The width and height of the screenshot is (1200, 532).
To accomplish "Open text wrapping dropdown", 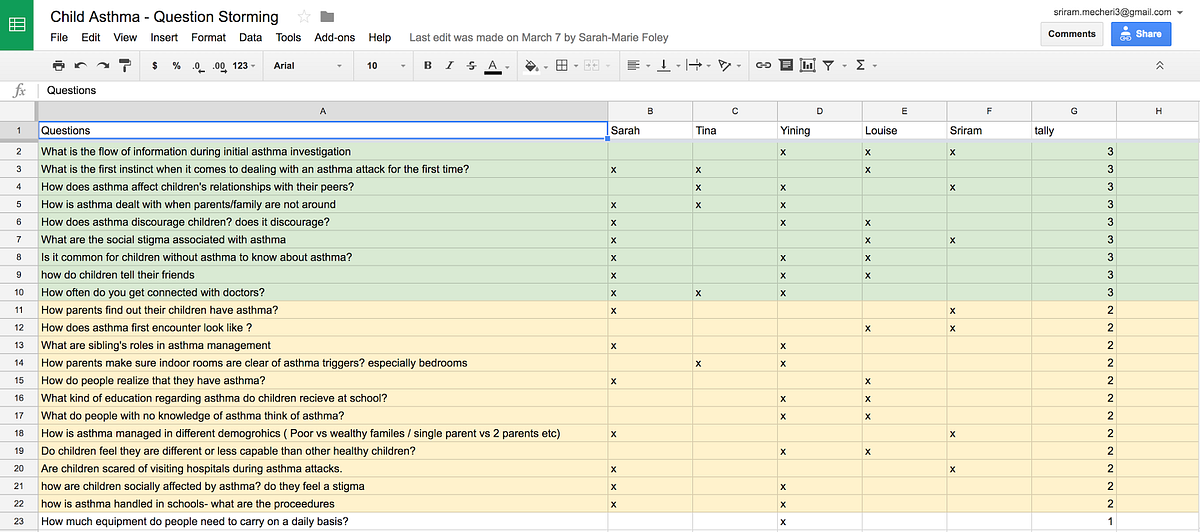I will click(x=696, y=65).
